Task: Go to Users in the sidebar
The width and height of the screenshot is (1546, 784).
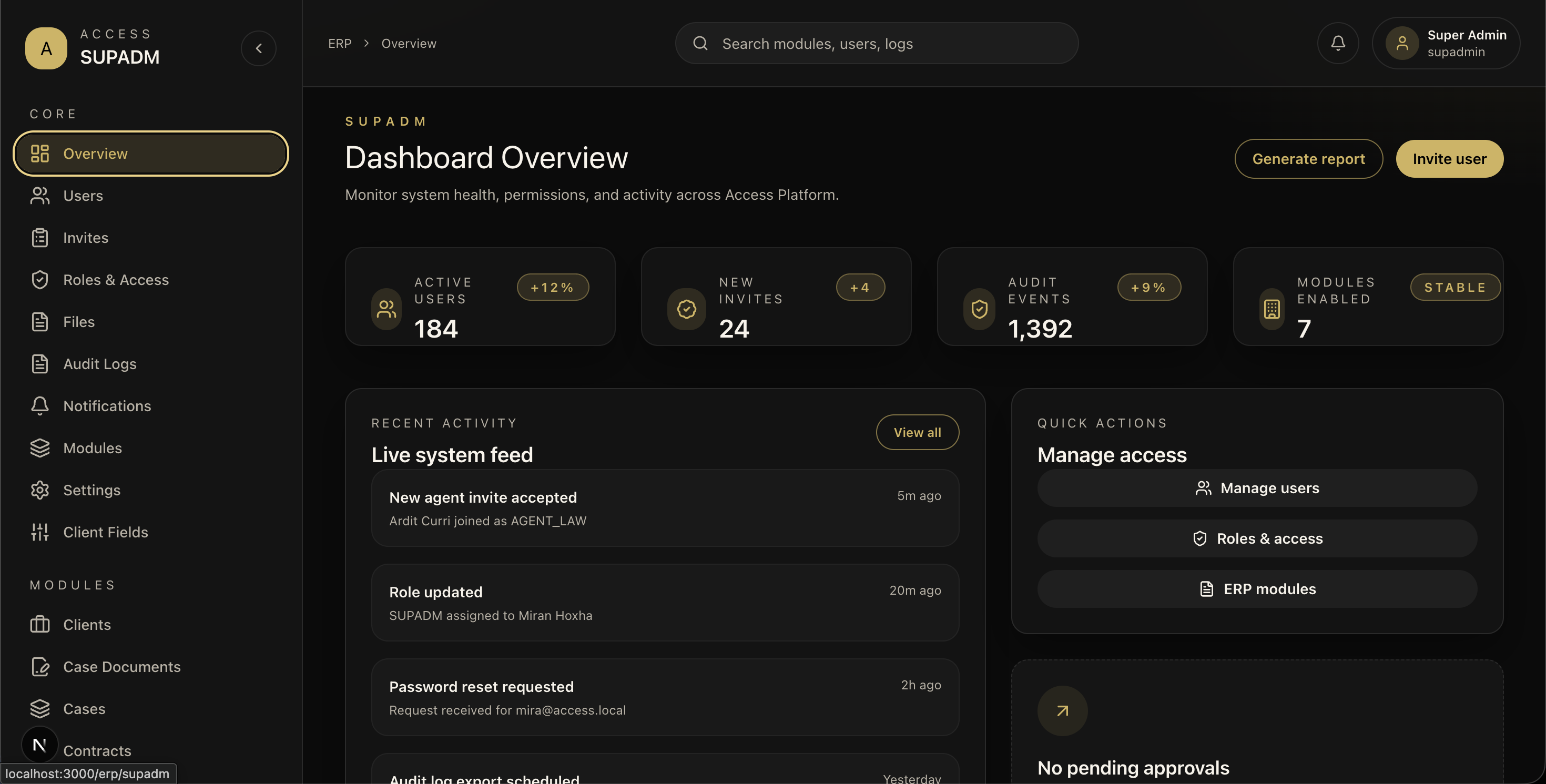Action: click(150, 196)
